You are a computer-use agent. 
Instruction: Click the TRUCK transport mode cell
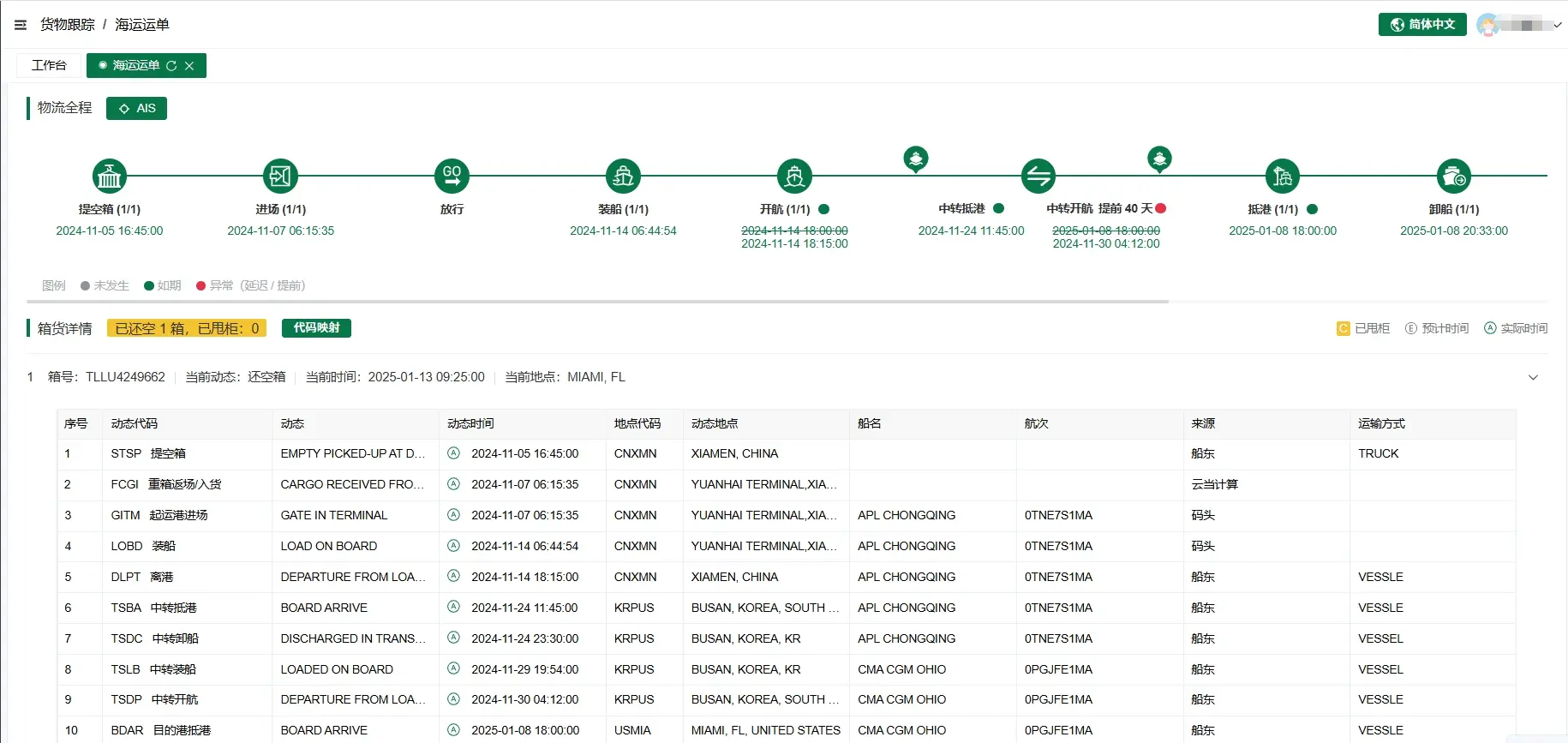tap(1433, 453)
